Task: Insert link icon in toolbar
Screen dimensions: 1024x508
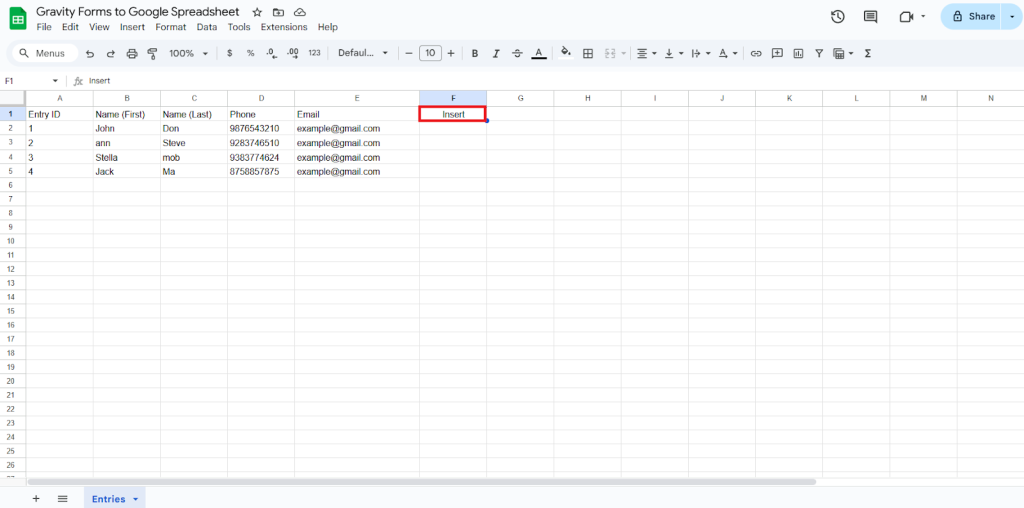Action: pos(756,54)
